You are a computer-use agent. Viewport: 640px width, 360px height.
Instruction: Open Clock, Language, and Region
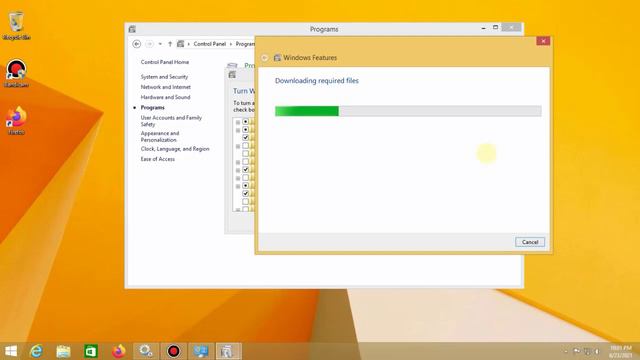(175, 149)
